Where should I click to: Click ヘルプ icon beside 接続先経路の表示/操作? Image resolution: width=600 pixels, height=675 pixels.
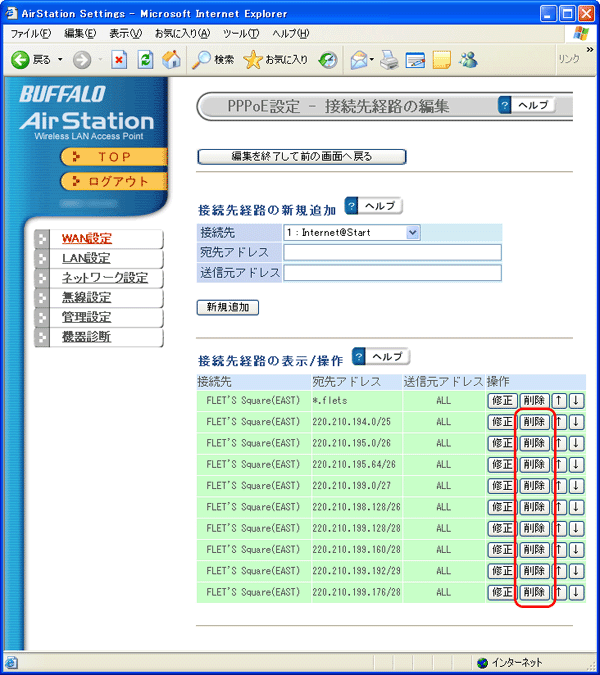coord(381,357)
